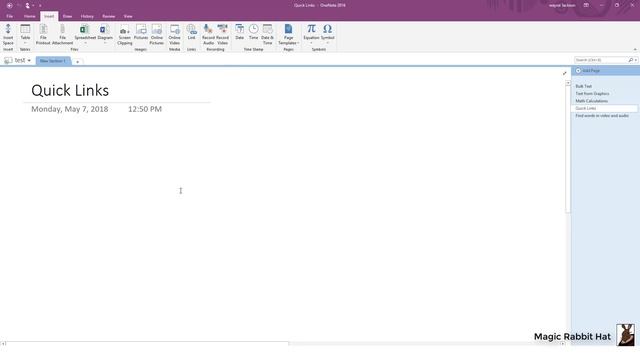This screenshot has width=640, height=360.
Task: Click the Insert Space tool
Action: (8, 34)
